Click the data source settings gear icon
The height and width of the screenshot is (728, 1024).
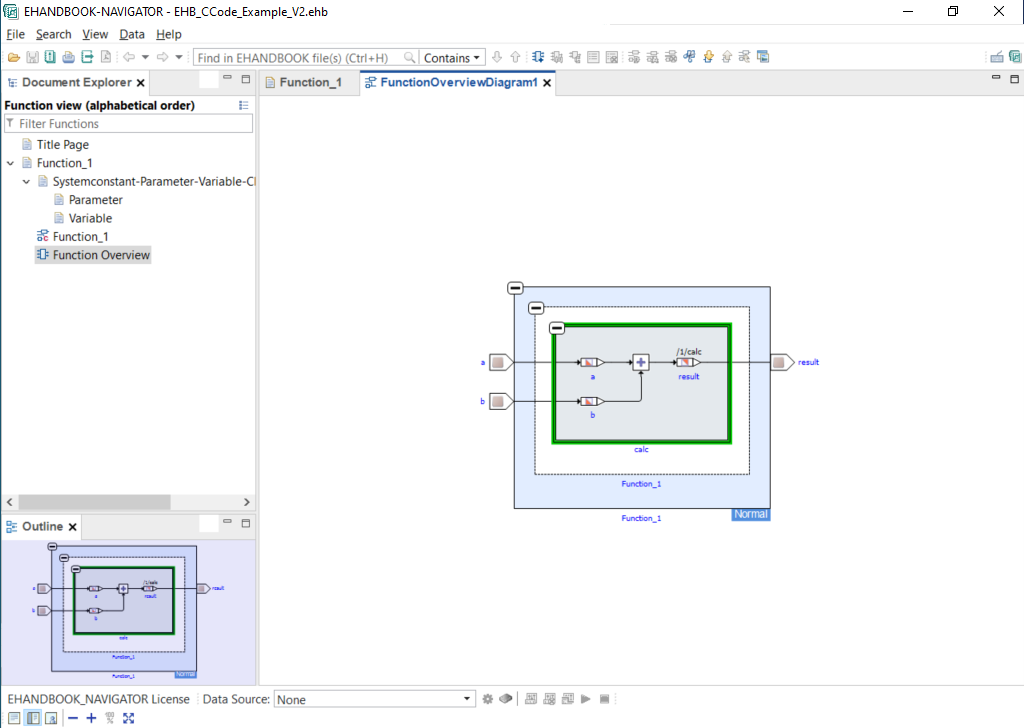[488, 699]
